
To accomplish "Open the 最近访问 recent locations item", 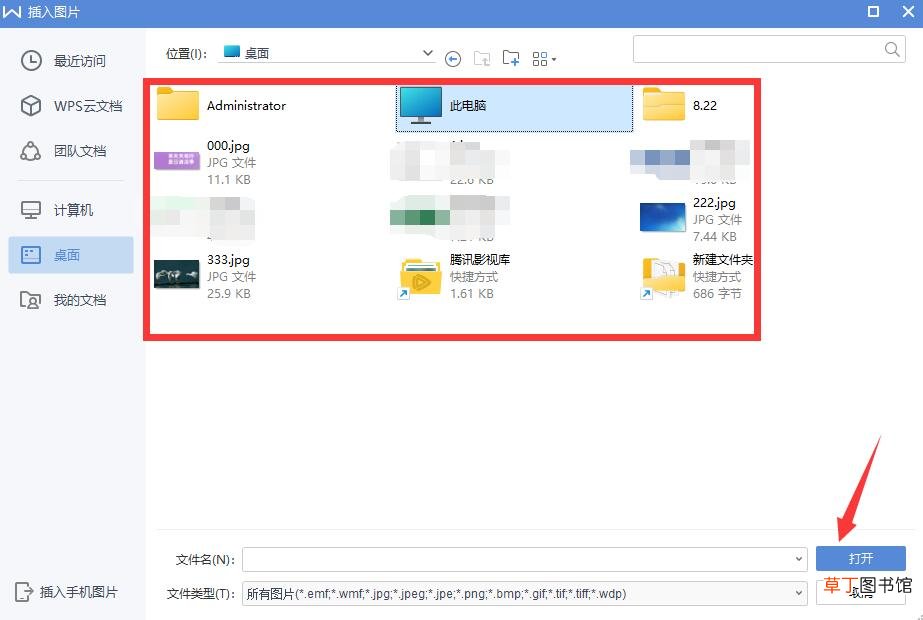I will point(64,61).
